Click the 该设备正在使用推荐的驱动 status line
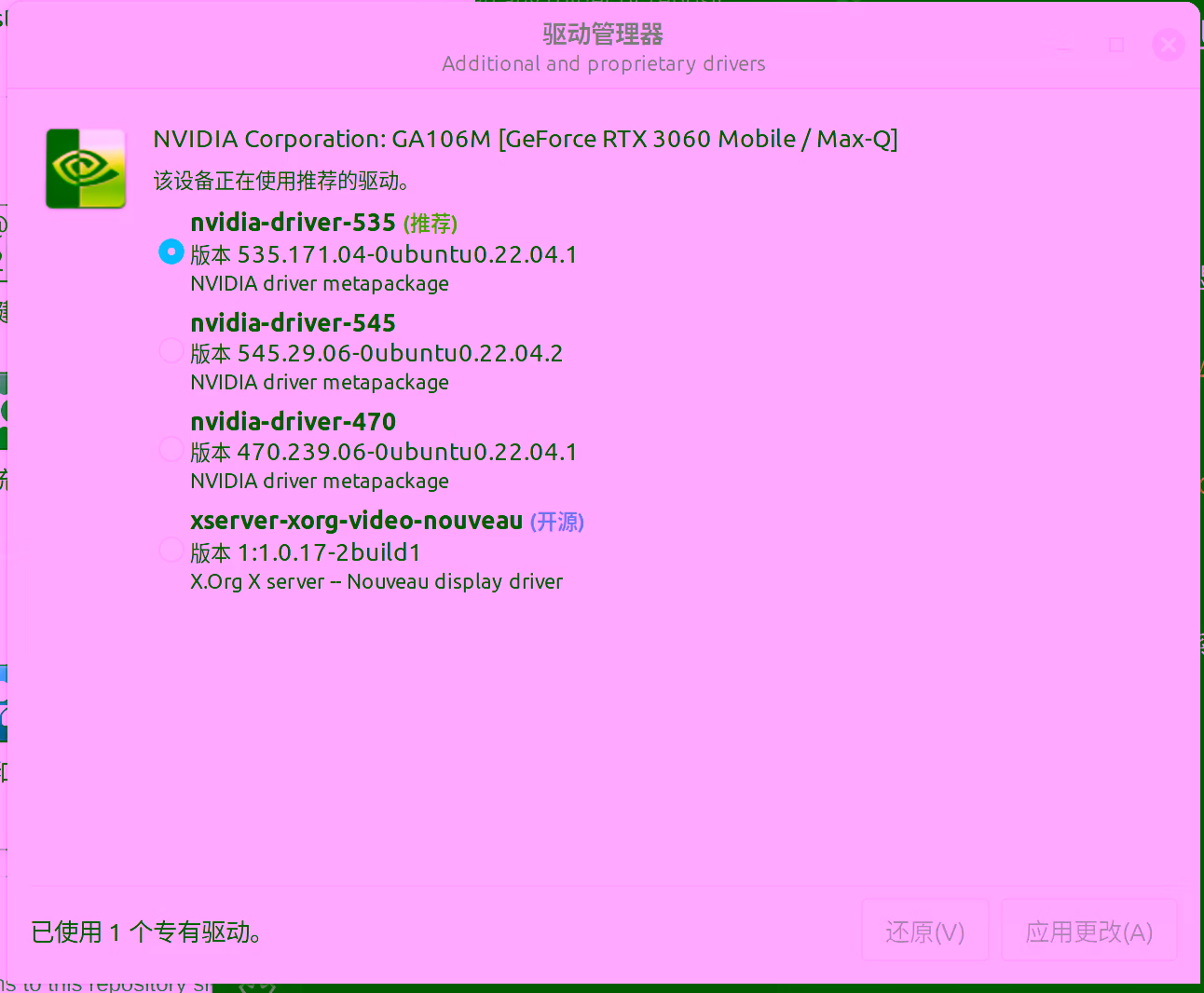This screenshot has height=993, width=1204. coord(281,181)
